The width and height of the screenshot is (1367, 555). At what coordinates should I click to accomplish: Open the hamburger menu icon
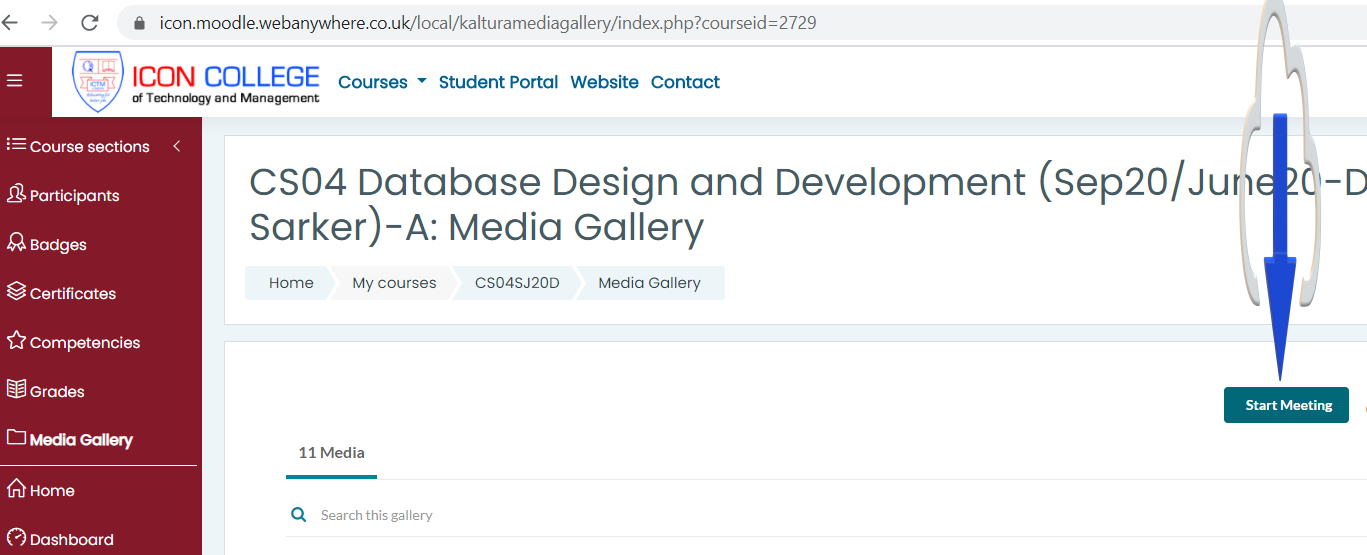[15, 81]
